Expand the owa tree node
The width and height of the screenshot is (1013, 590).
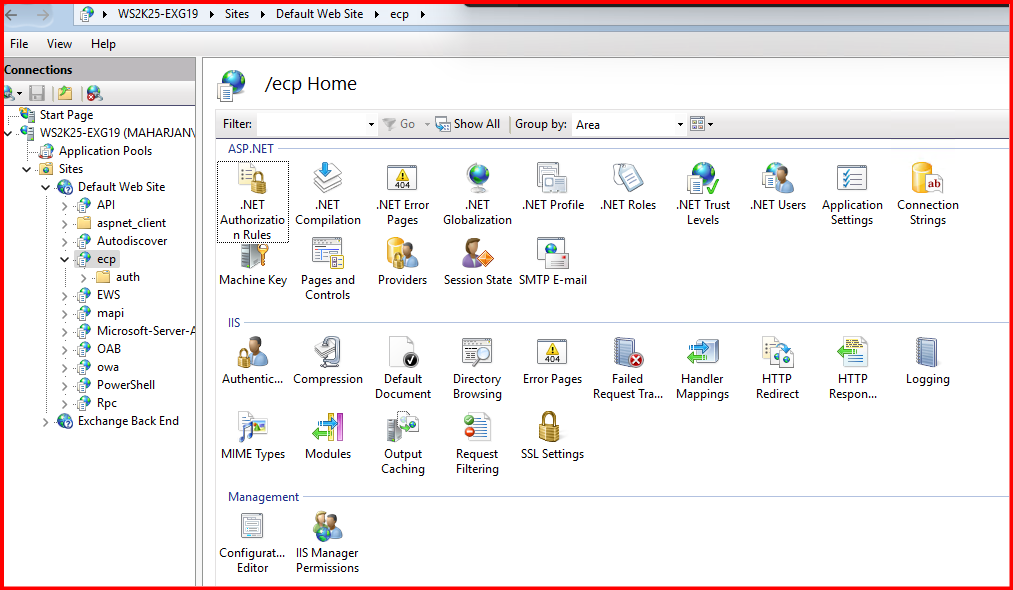tap(65, 367)
